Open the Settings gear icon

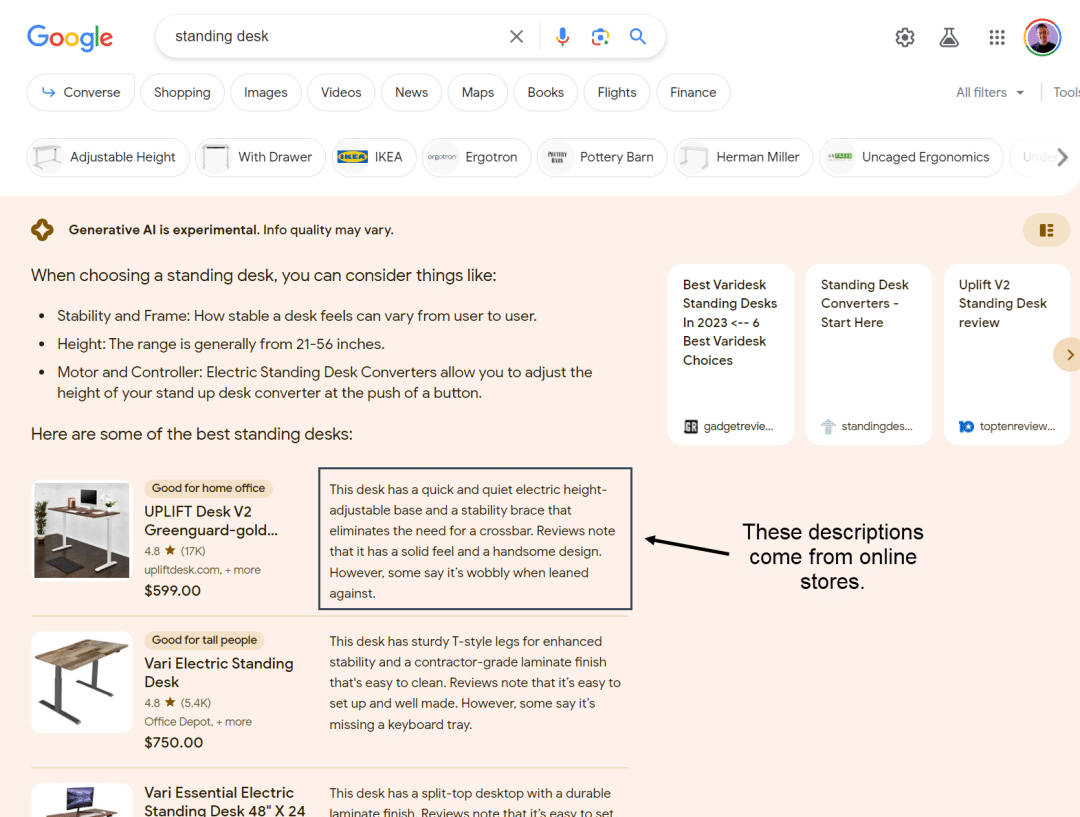point(905,38)
